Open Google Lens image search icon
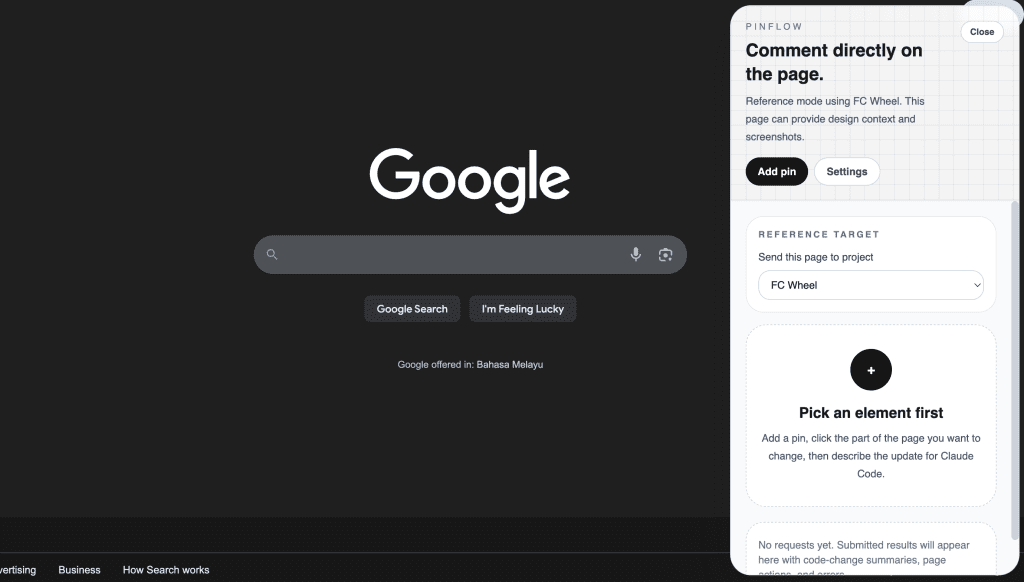Screen dimensions: 1024x582 click(665, 254)
